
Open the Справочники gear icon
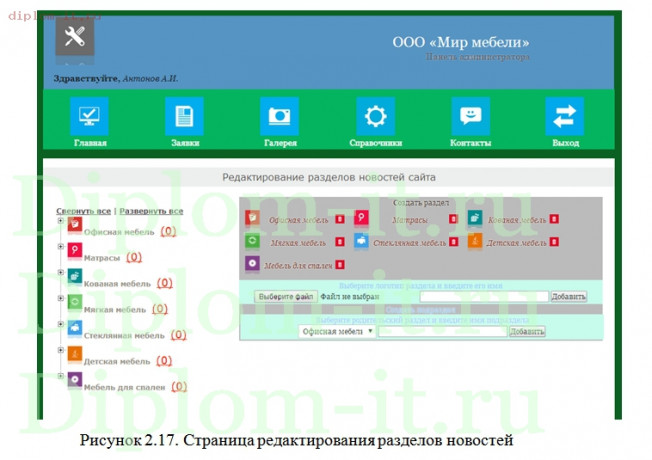tap(375, 116)
